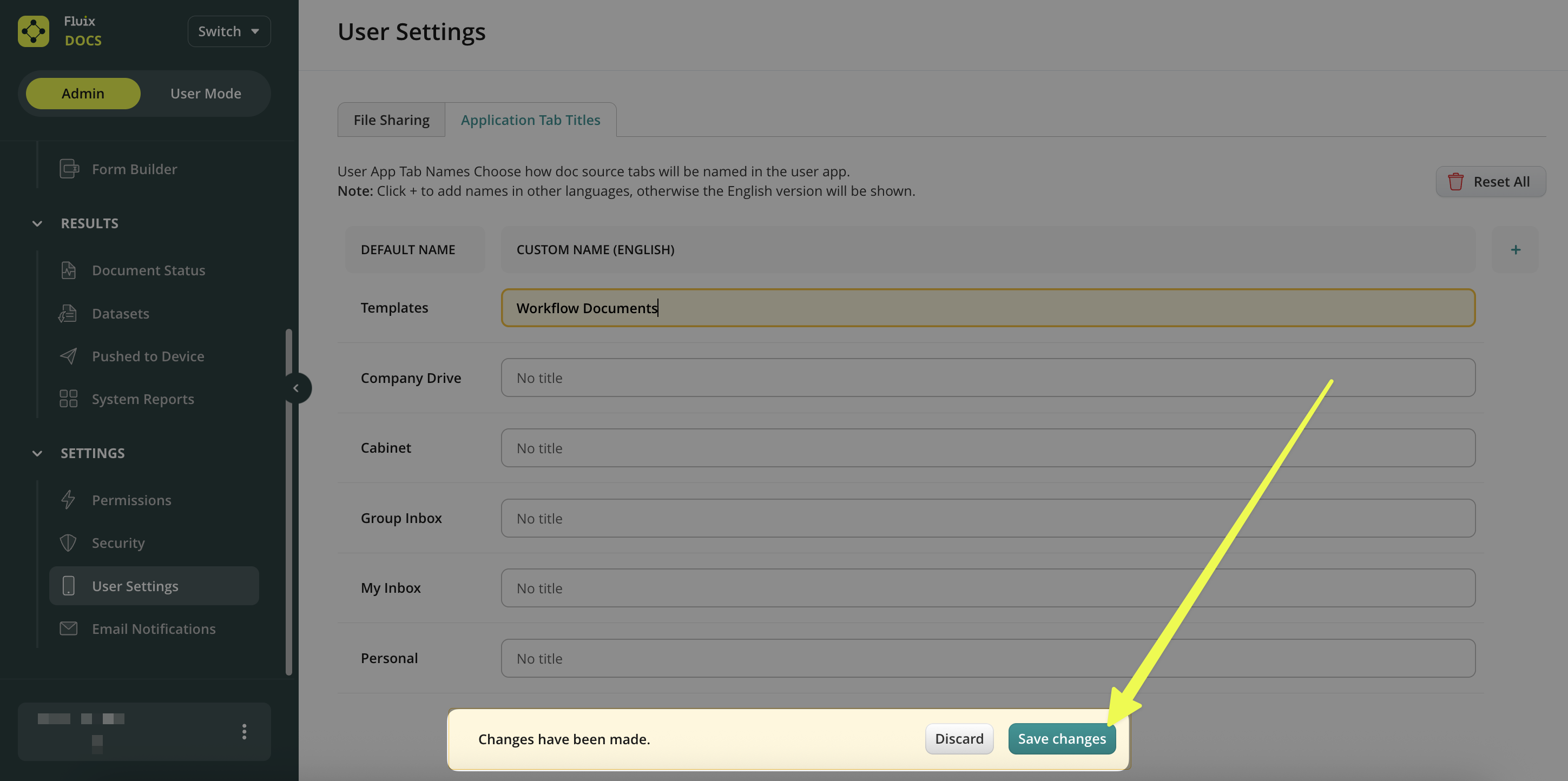Click the Company Drive title field
Image resolution: width=1568 pixels, height=781 pixels.
click(987, 378)
